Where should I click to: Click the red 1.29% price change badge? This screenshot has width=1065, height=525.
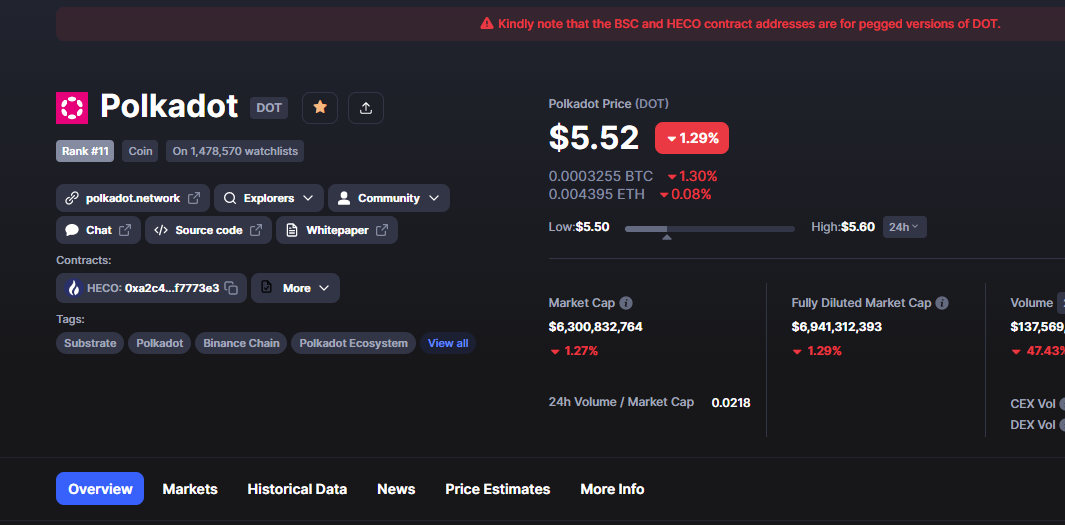[x=691, y=138]
